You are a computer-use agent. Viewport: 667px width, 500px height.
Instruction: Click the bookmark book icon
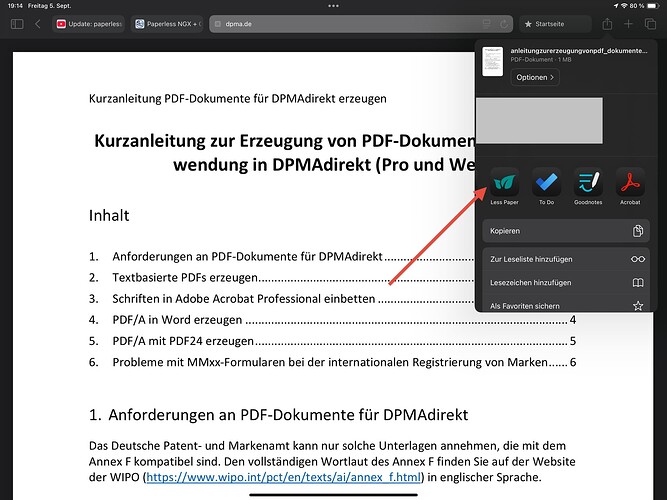638,283
